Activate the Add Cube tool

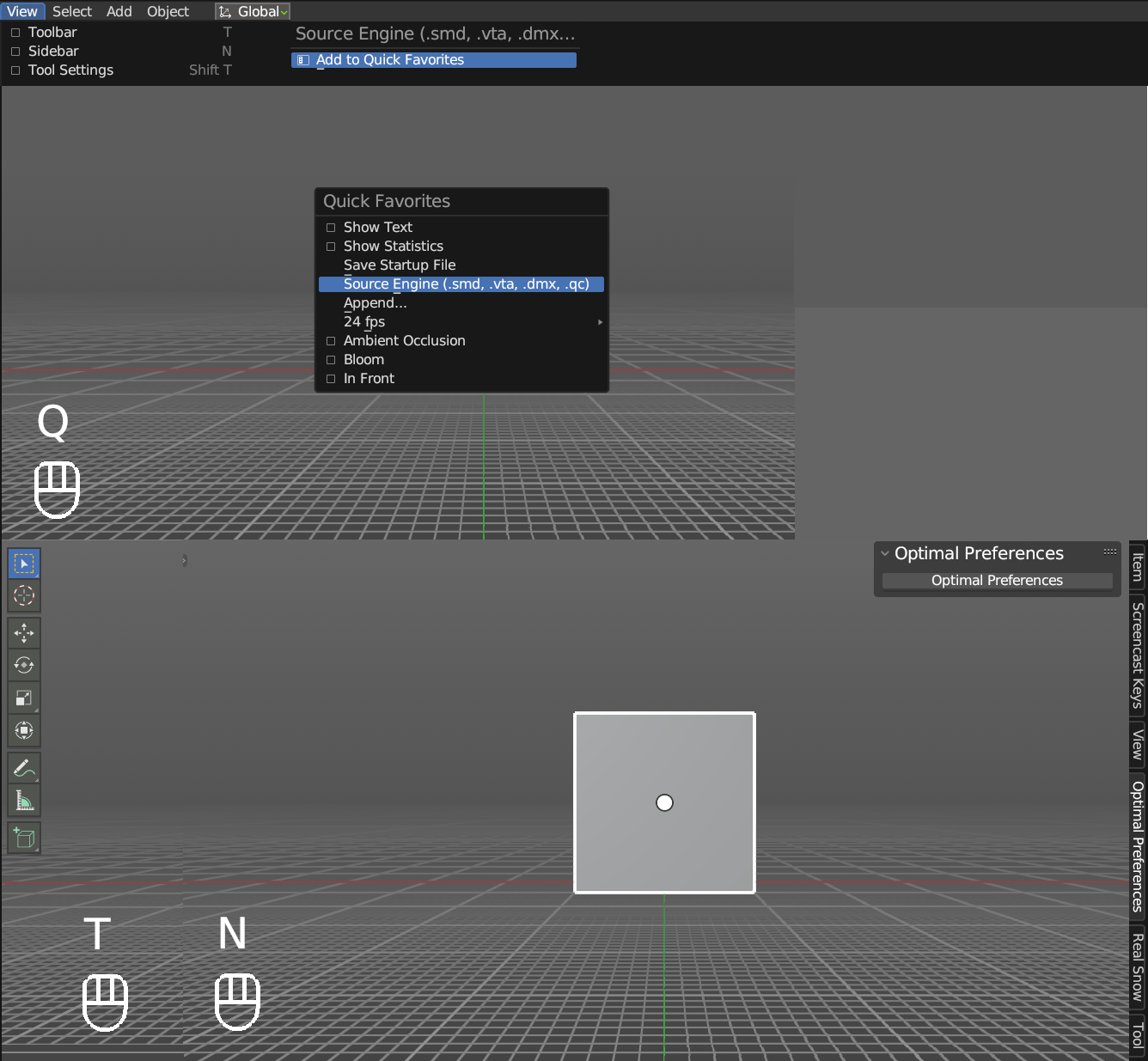[23, 838]
